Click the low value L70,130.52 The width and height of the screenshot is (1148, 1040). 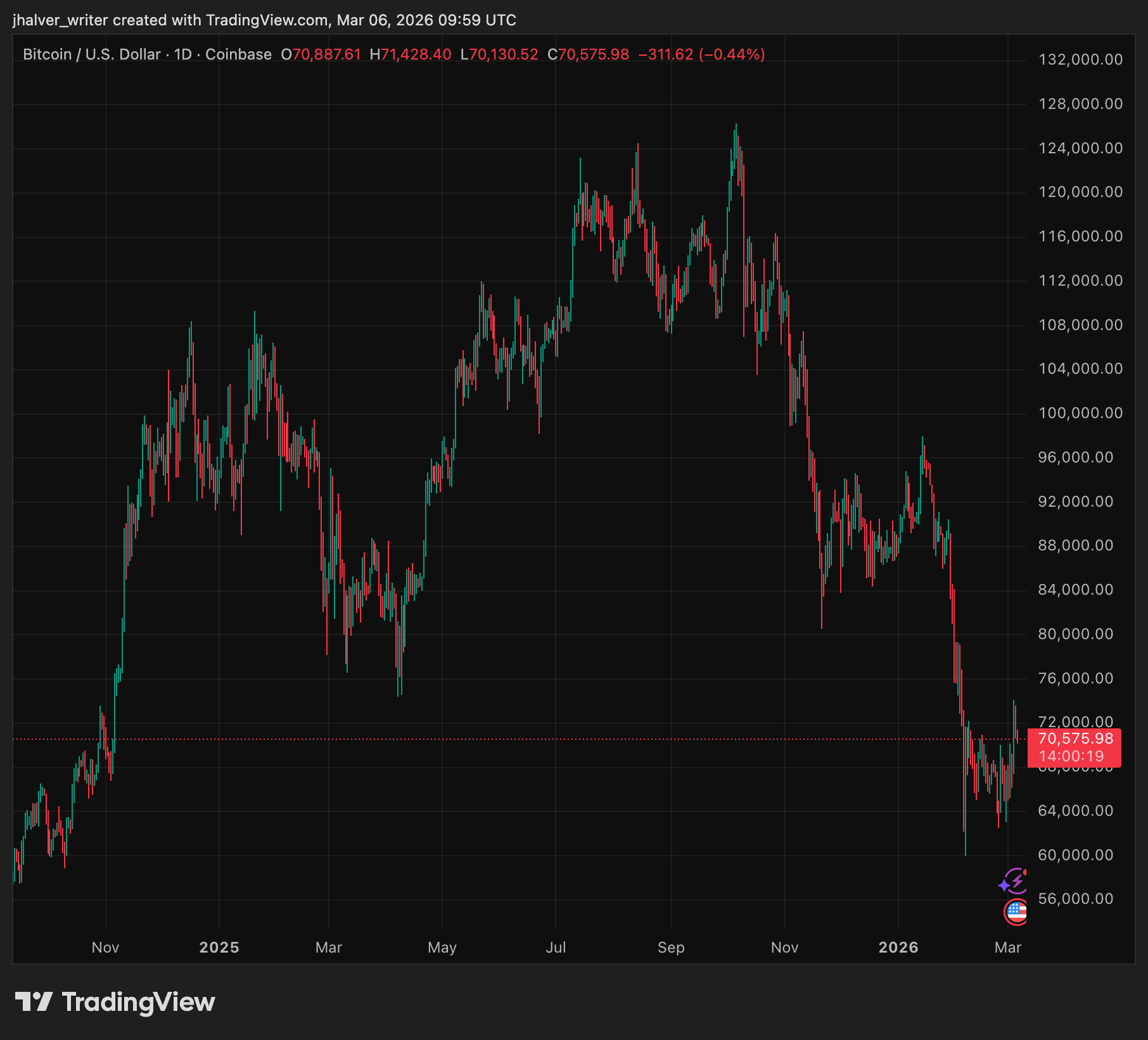tap(499, 54)
